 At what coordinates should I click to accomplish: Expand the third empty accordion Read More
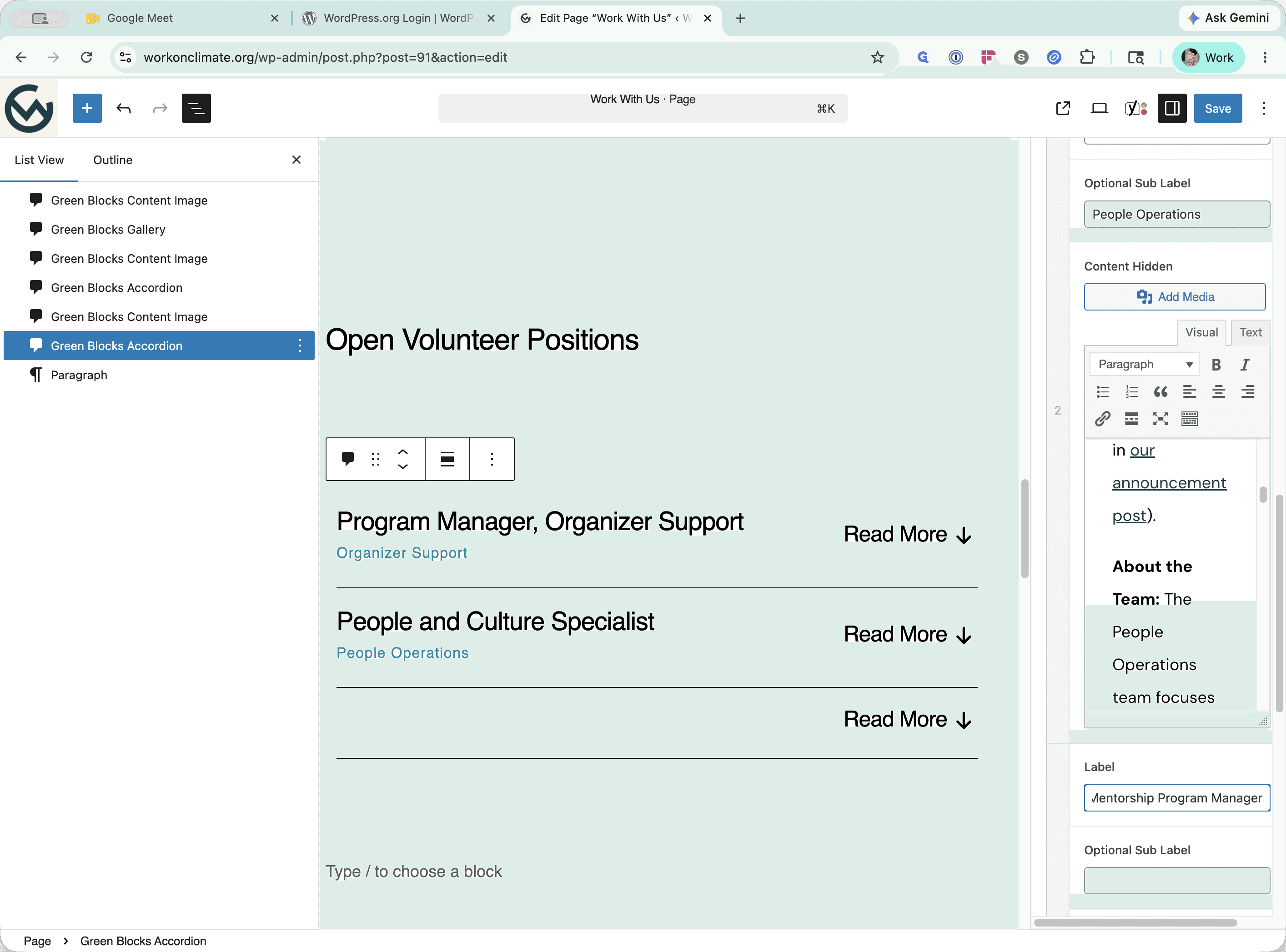908,720
